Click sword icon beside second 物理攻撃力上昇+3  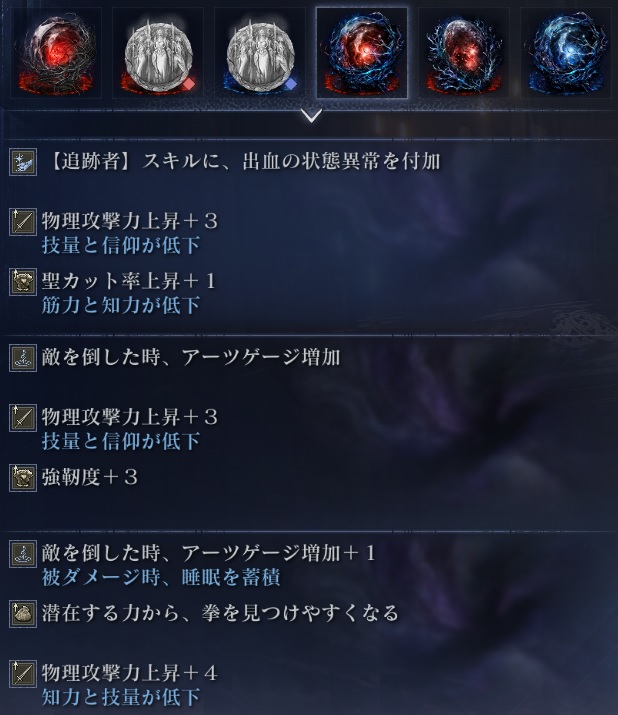23,418
